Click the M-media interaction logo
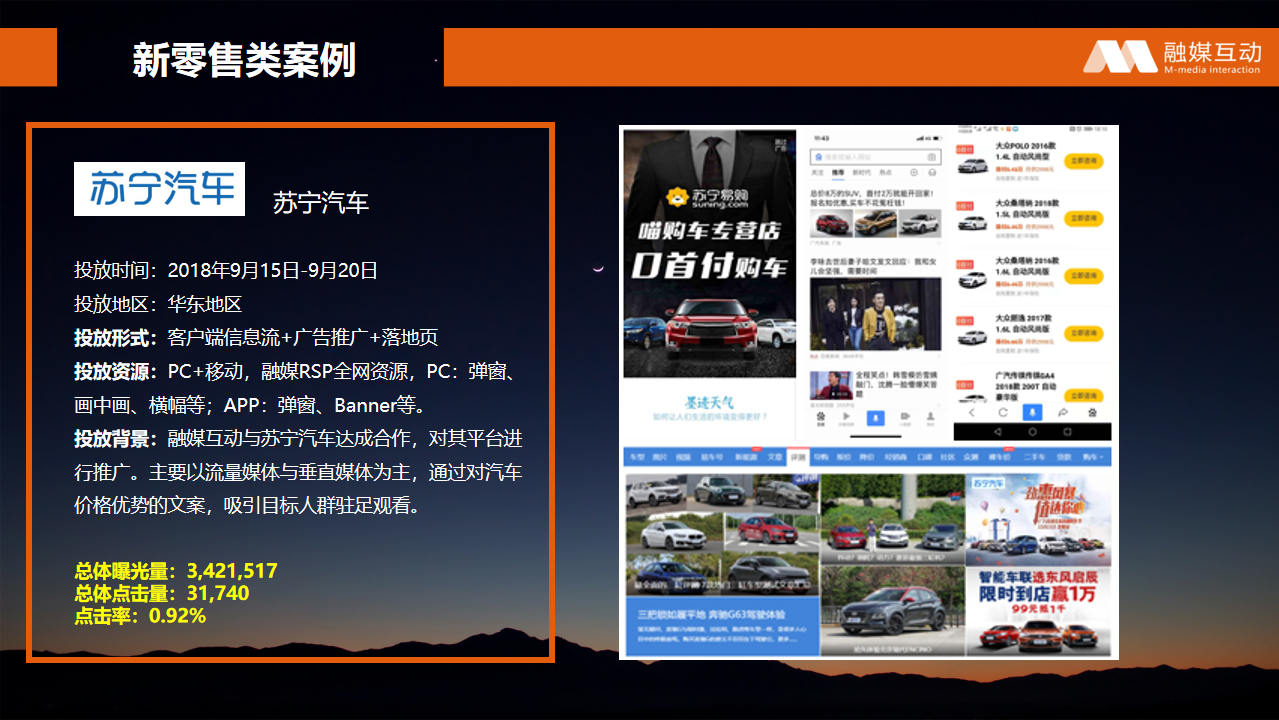 pos(1172,57)
